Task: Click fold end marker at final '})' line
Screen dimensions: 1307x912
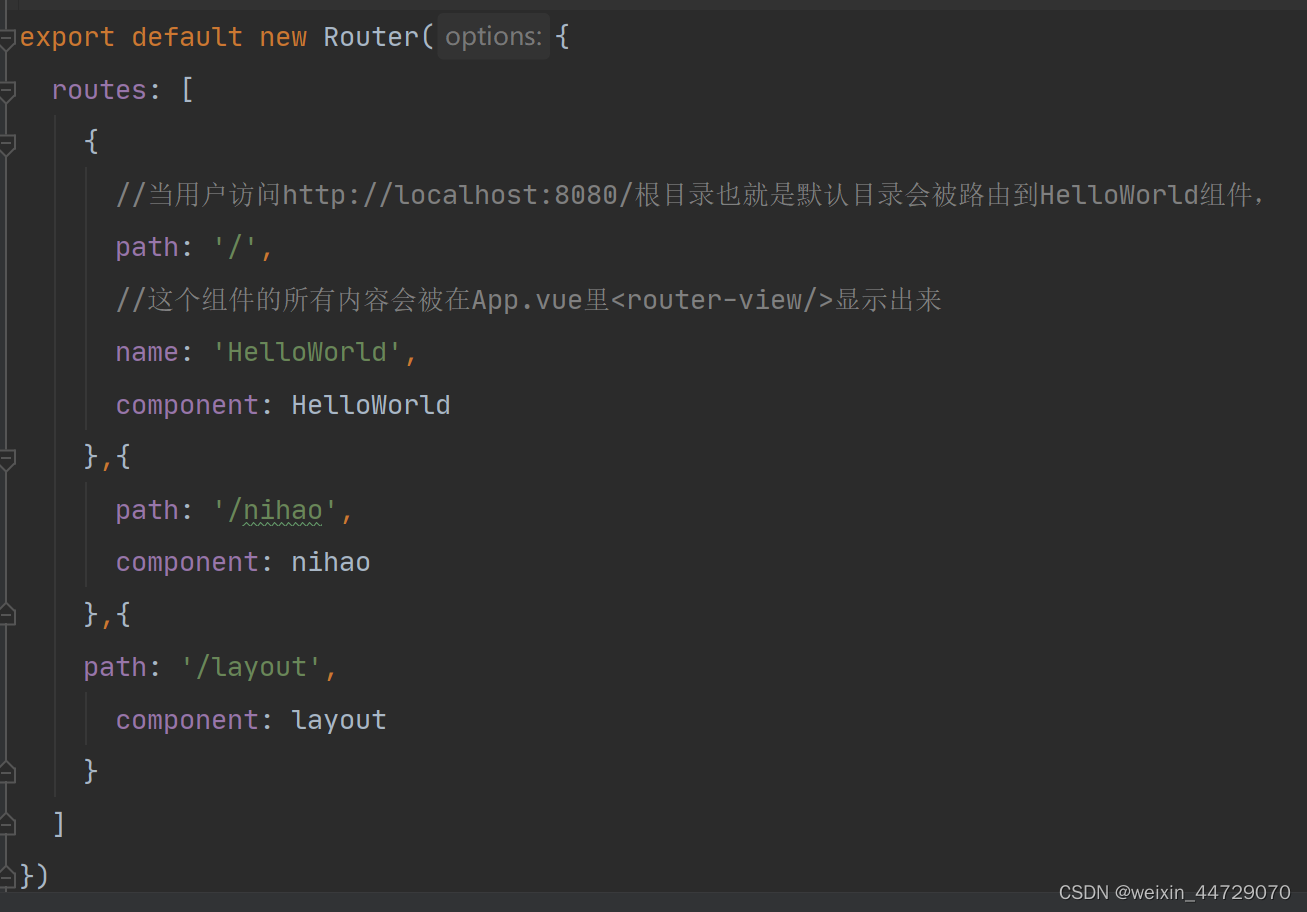Action: 7,877
